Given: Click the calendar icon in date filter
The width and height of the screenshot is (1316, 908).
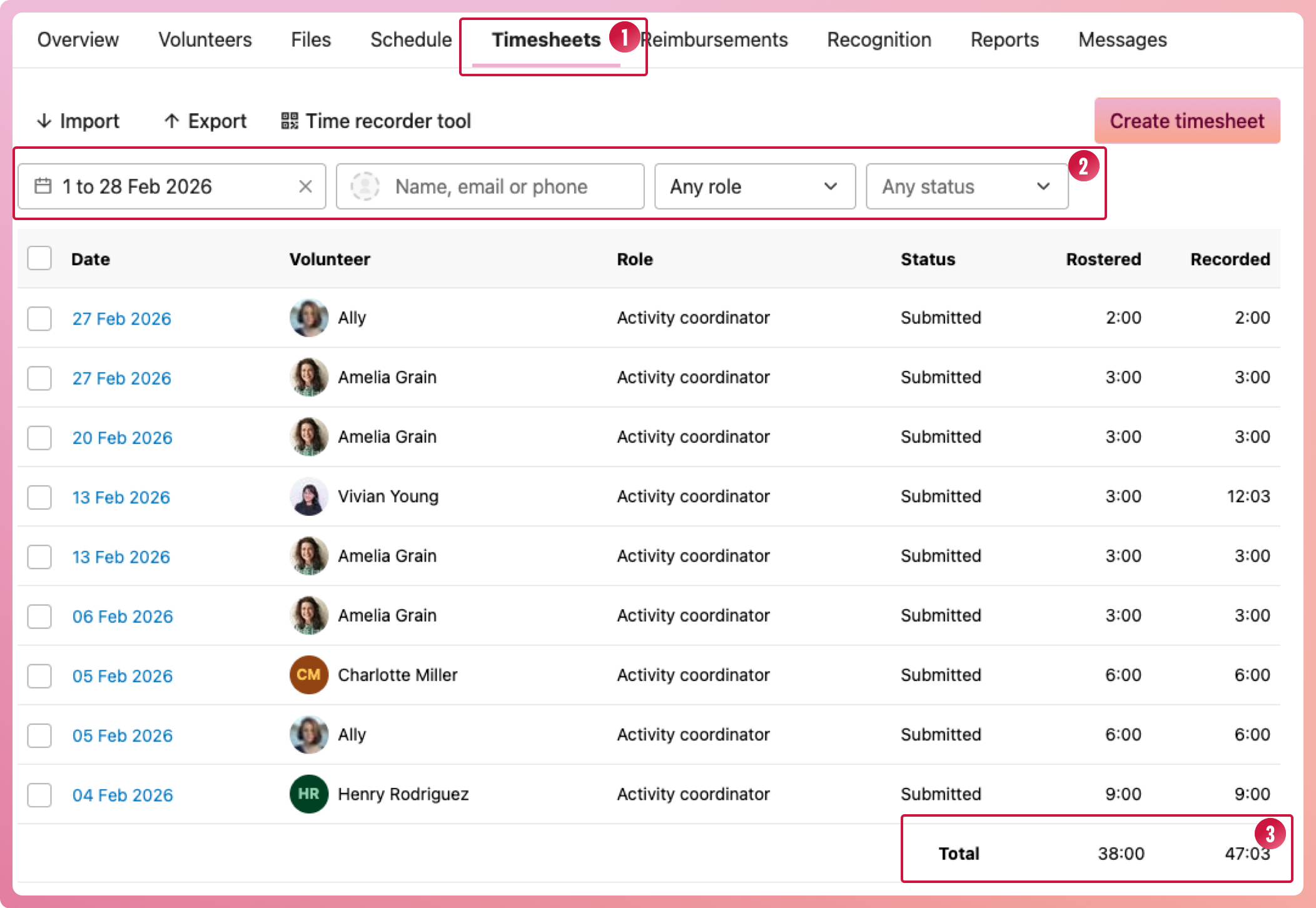Looking at the screenshot, I should 43,186.
